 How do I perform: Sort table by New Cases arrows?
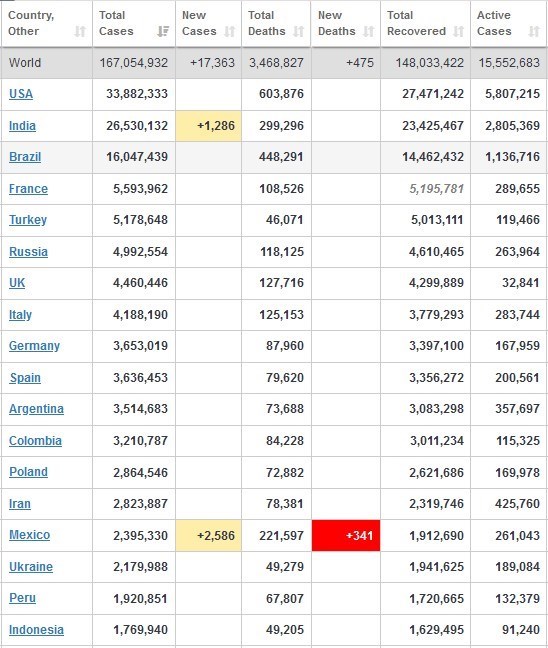click(x=230, y=31)
